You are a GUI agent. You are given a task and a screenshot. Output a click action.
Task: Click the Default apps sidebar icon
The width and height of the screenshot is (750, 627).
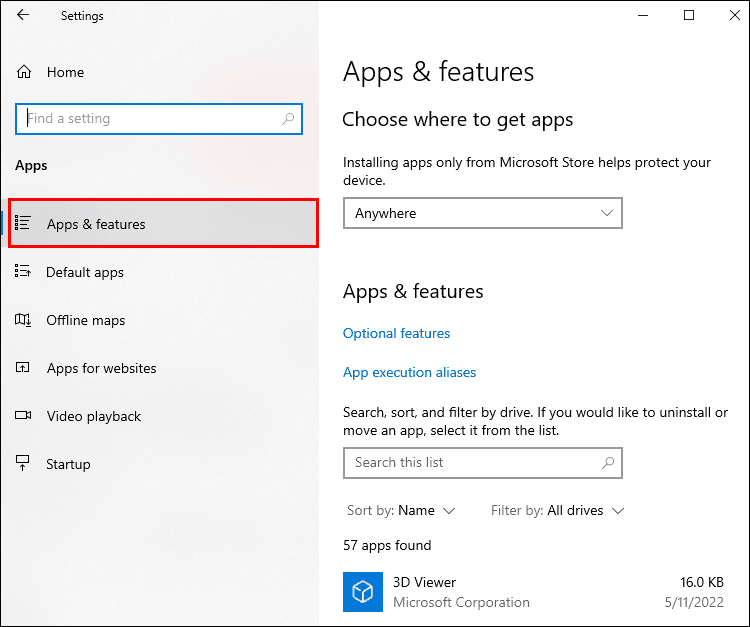pos(22,271)
